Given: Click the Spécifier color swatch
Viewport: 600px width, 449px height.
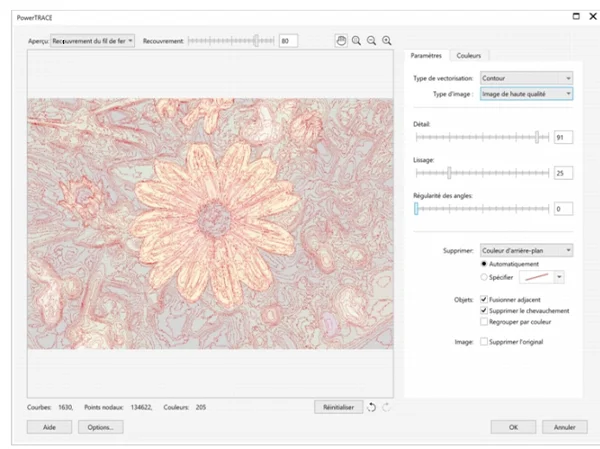Looking at the screenshot, I should click(x=537, y=277).
